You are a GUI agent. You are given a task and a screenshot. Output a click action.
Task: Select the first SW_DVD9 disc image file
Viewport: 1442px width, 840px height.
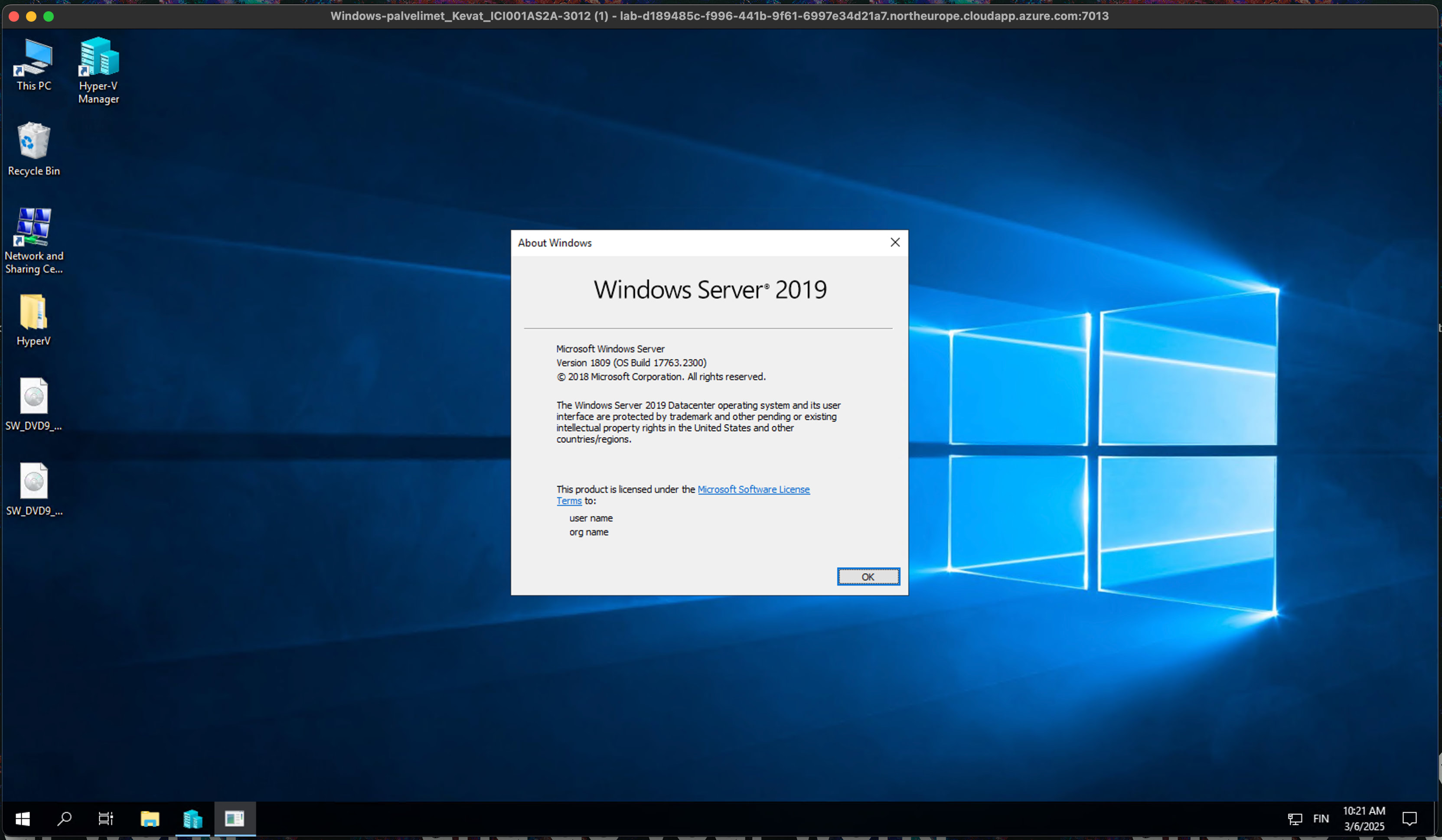click(33, 404)
